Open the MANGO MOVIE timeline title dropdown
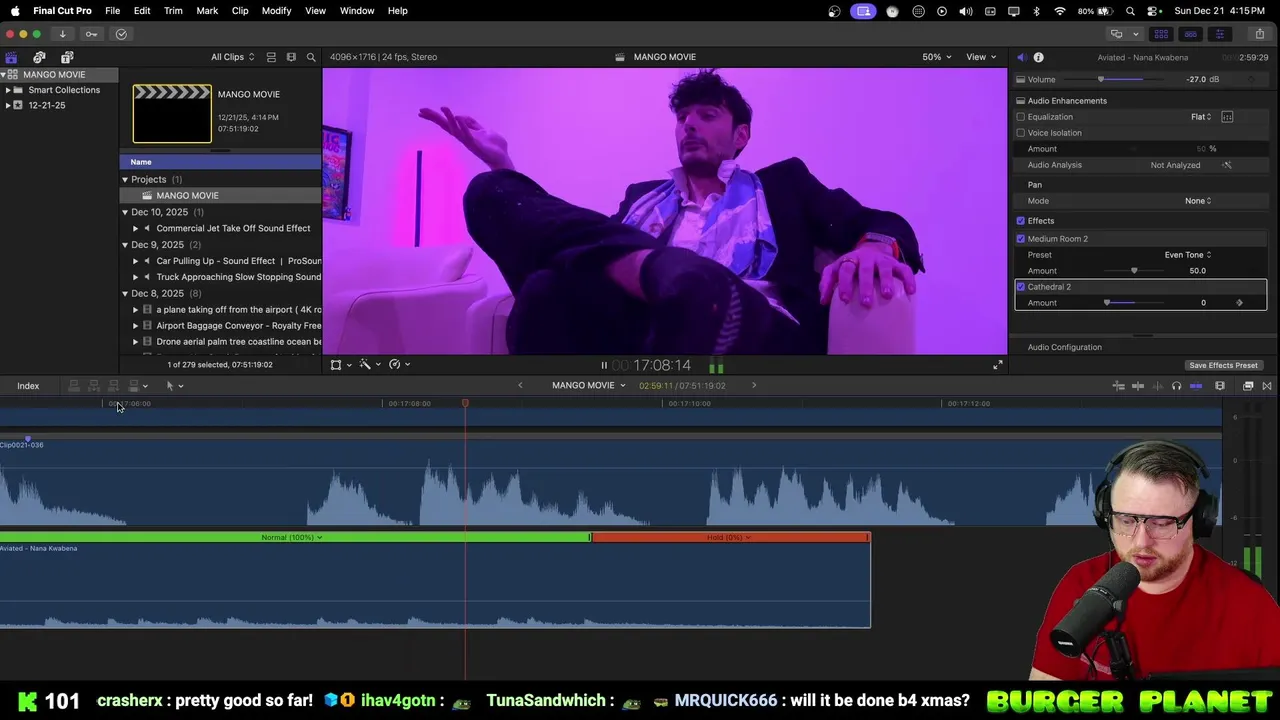 point(589,386)
